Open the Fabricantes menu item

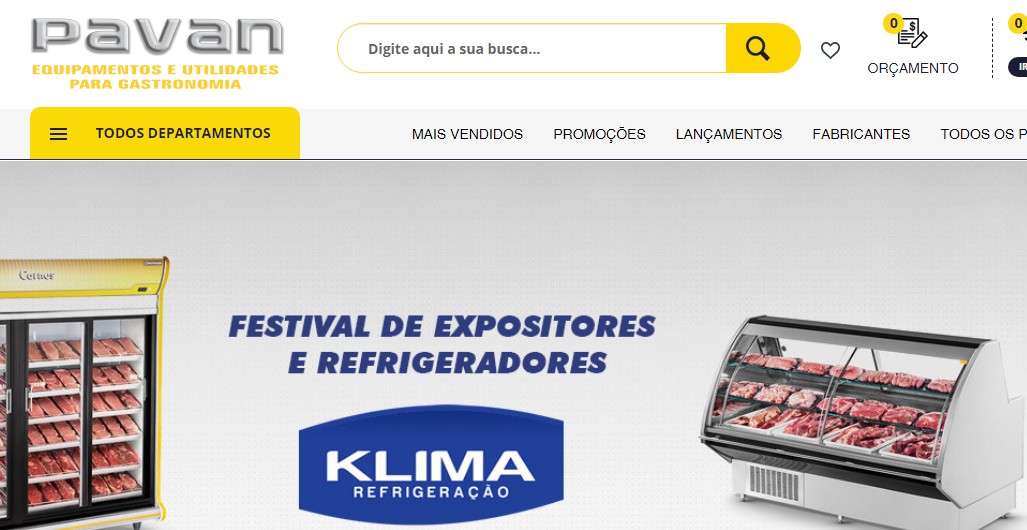point(861,134)
